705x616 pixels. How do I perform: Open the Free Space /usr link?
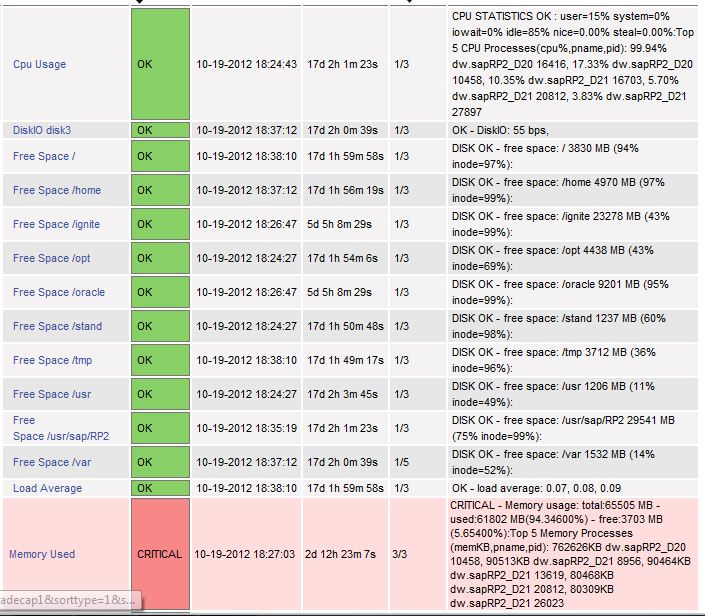[52, 394]
